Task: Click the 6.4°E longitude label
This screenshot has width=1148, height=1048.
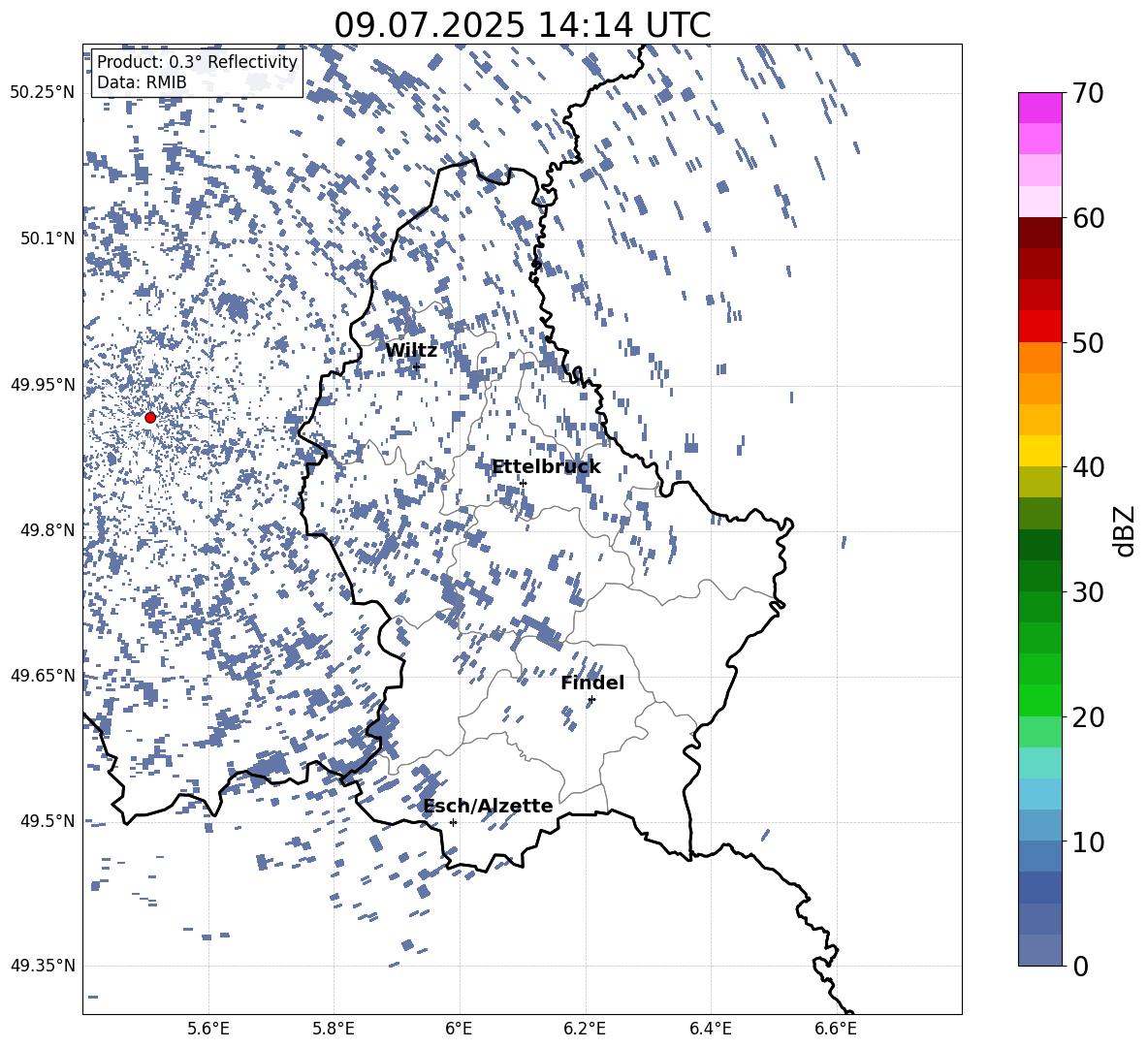Action: (x=710, y=1029)
